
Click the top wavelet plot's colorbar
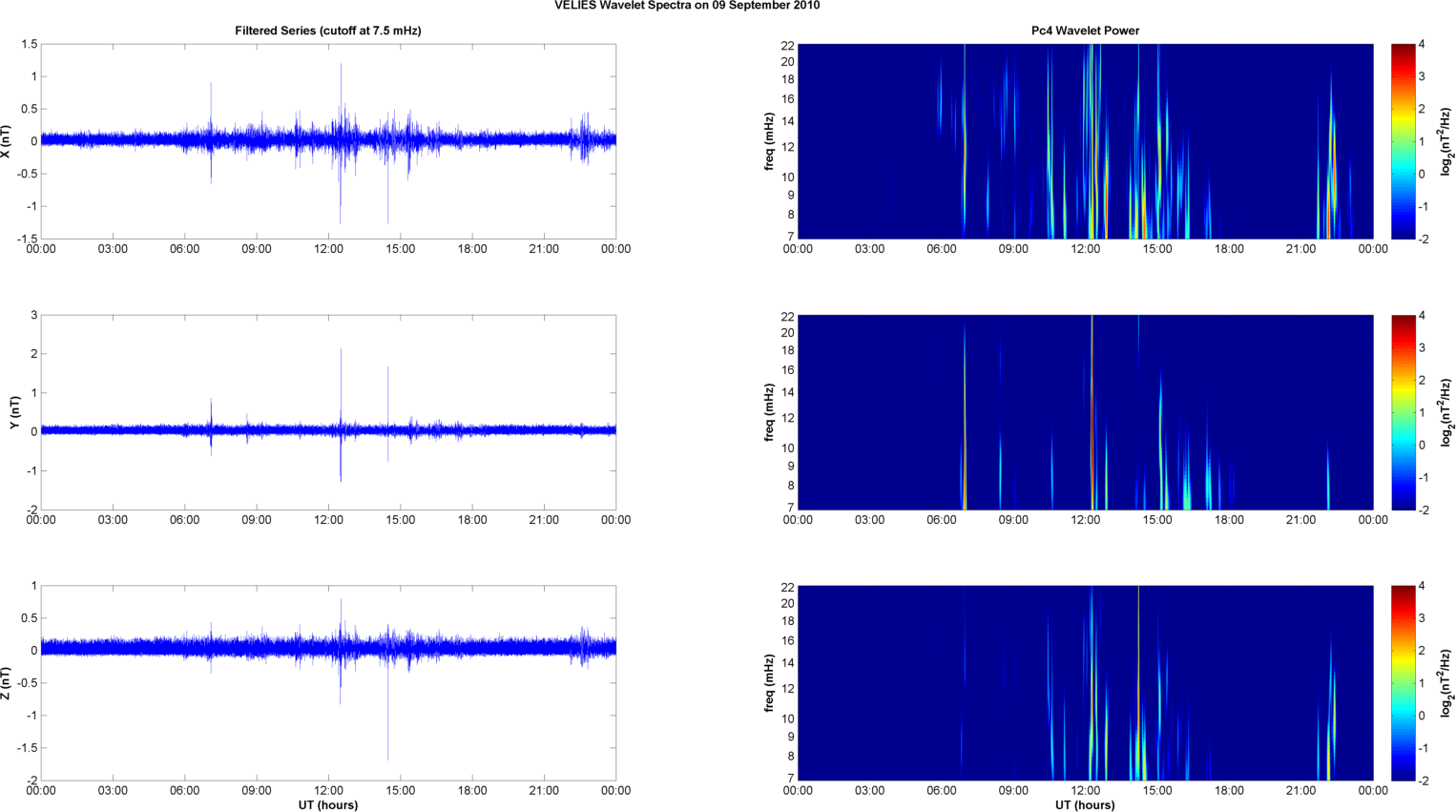(1403, 141)
